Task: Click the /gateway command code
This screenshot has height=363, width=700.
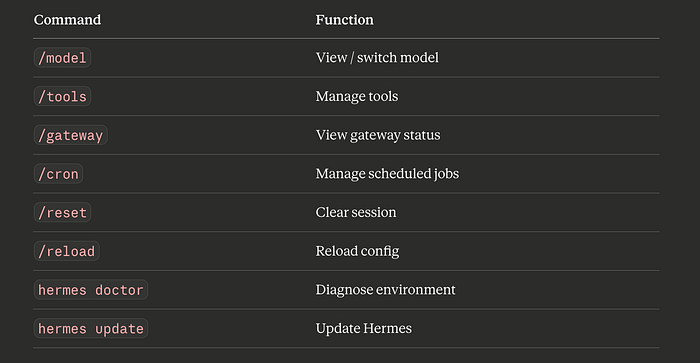Action: pos(71,135)
